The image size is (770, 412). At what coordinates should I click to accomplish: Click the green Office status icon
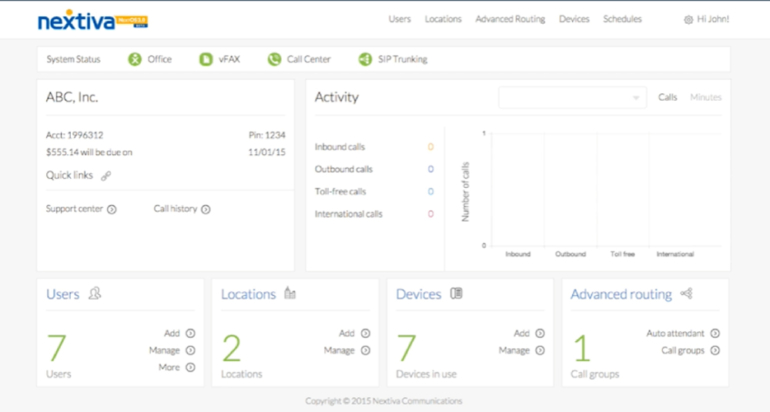coord(135,59)
